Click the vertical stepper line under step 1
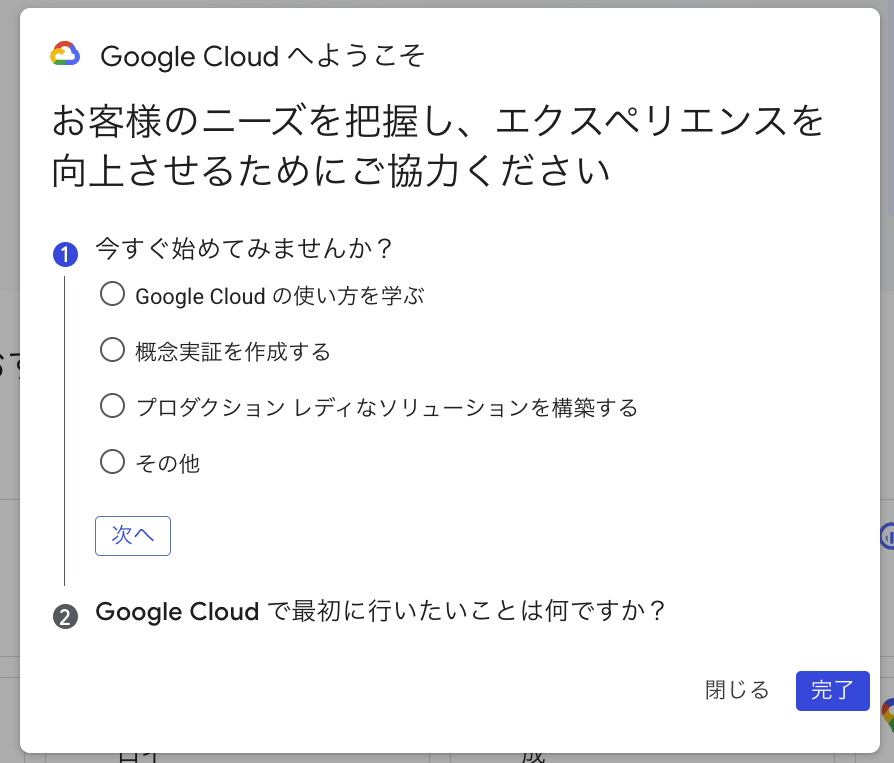Image resolution: width=894 pixels, height=763 pixels. click(65, 430)
